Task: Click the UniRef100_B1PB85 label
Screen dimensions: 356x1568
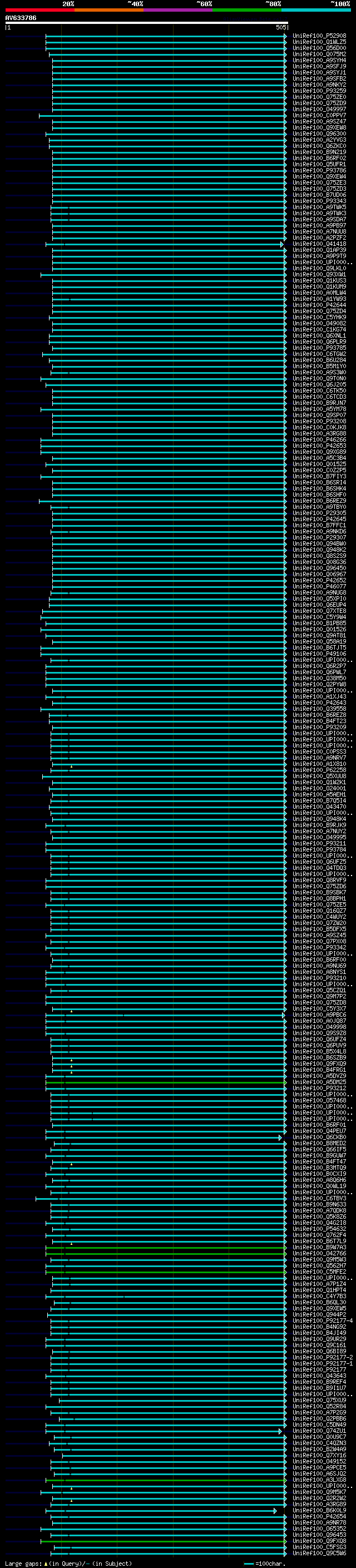Action: point(319,624)
